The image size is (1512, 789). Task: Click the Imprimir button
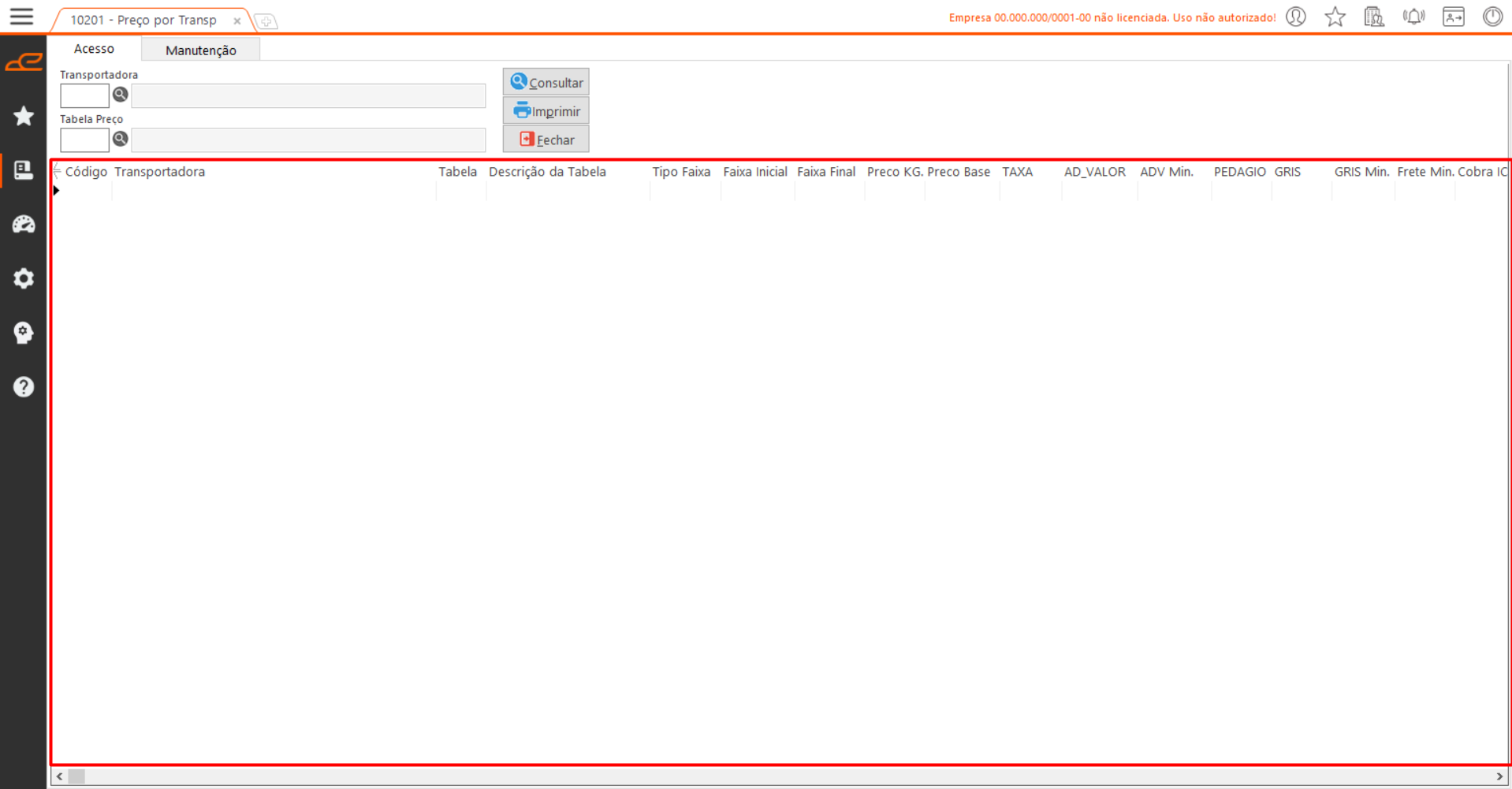pyautogui.click(x=546, y=111)
